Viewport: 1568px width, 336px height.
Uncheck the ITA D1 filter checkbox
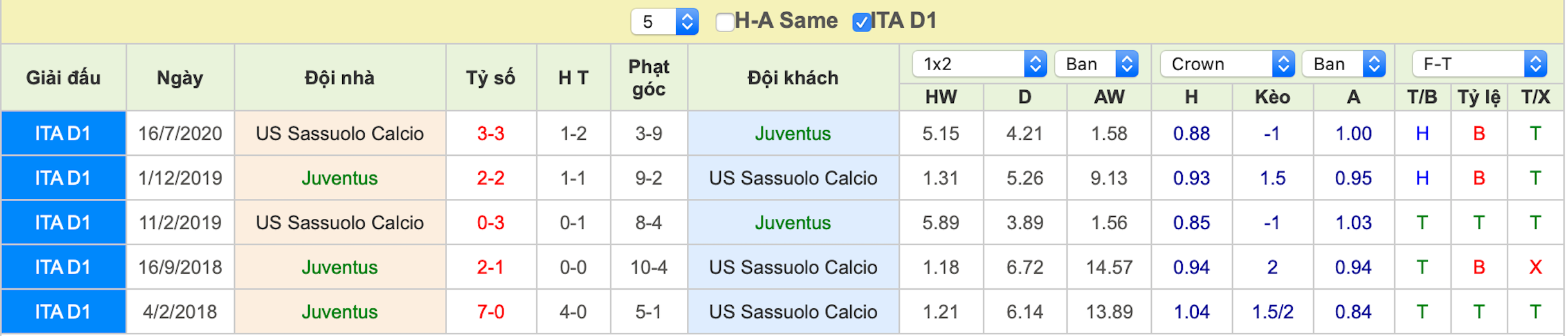tap(861, 22)
